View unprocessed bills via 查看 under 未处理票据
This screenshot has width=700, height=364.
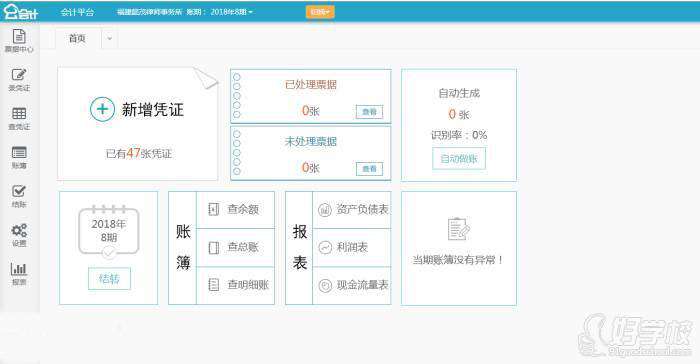pos(369,169)
